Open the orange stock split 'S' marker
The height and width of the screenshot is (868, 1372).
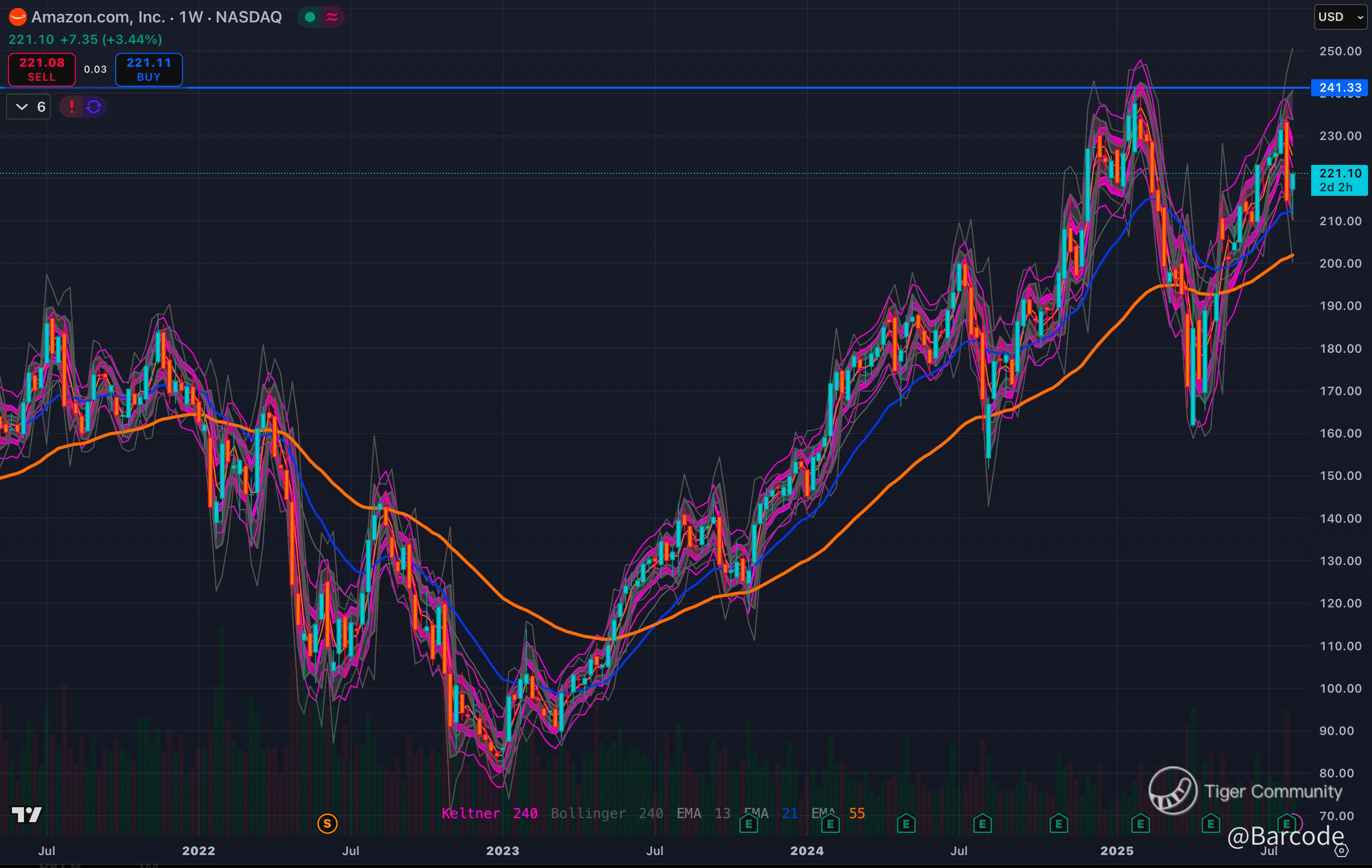pyautogui.click(x=327, y=823)
